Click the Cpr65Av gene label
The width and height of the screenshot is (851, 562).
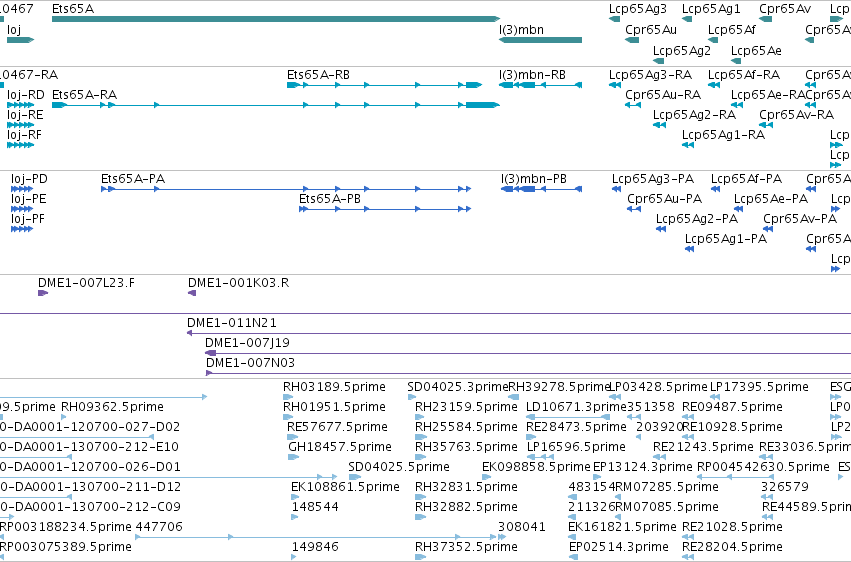[785, 9]
